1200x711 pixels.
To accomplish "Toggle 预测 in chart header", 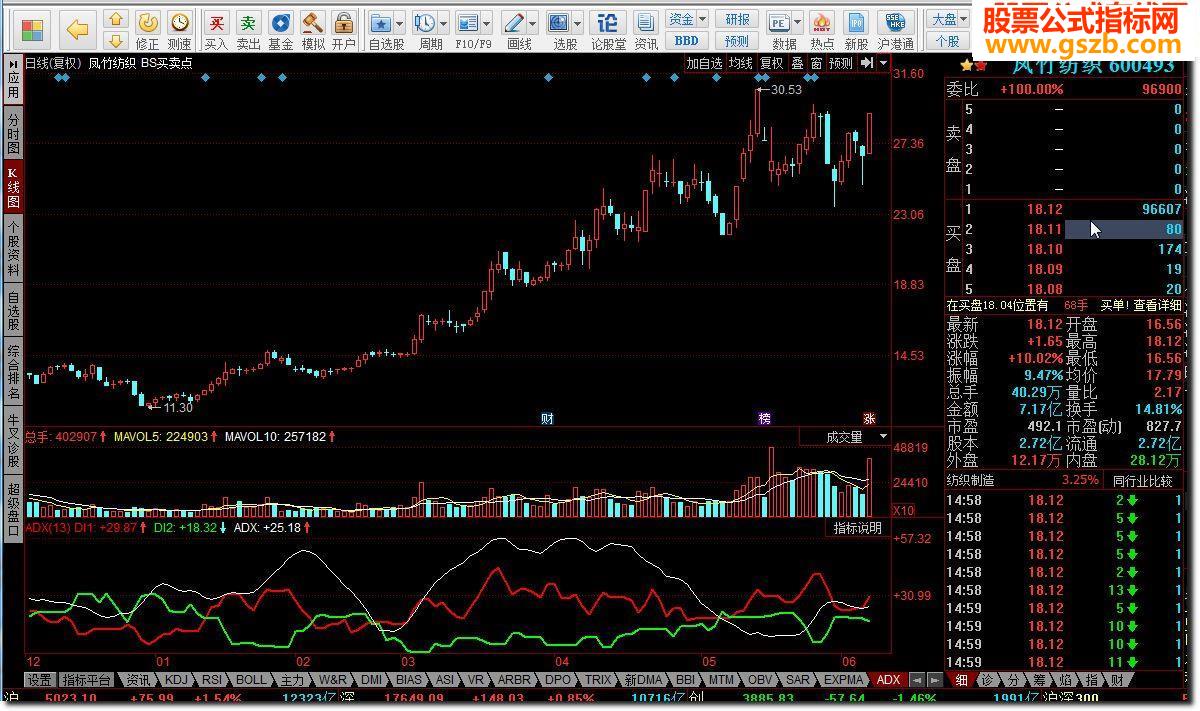I will 841,63.
